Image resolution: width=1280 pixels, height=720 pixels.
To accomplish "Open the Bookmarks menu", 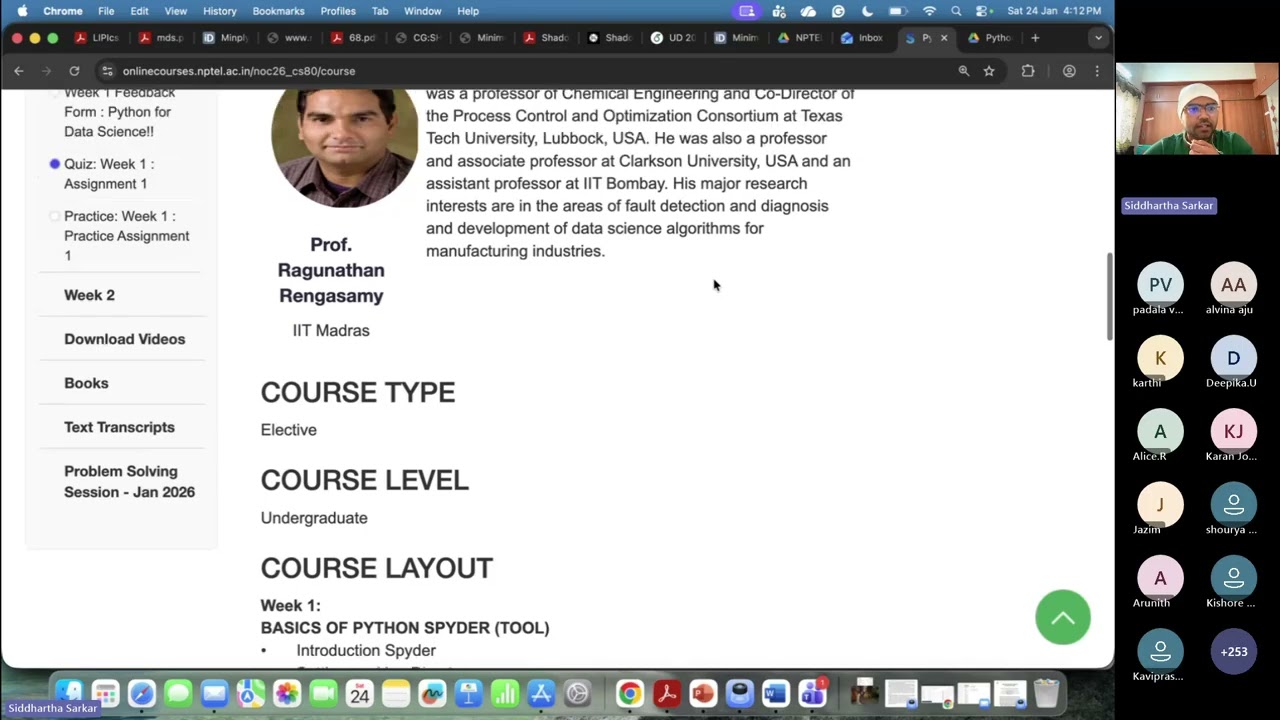I will [x=278, y=11].
